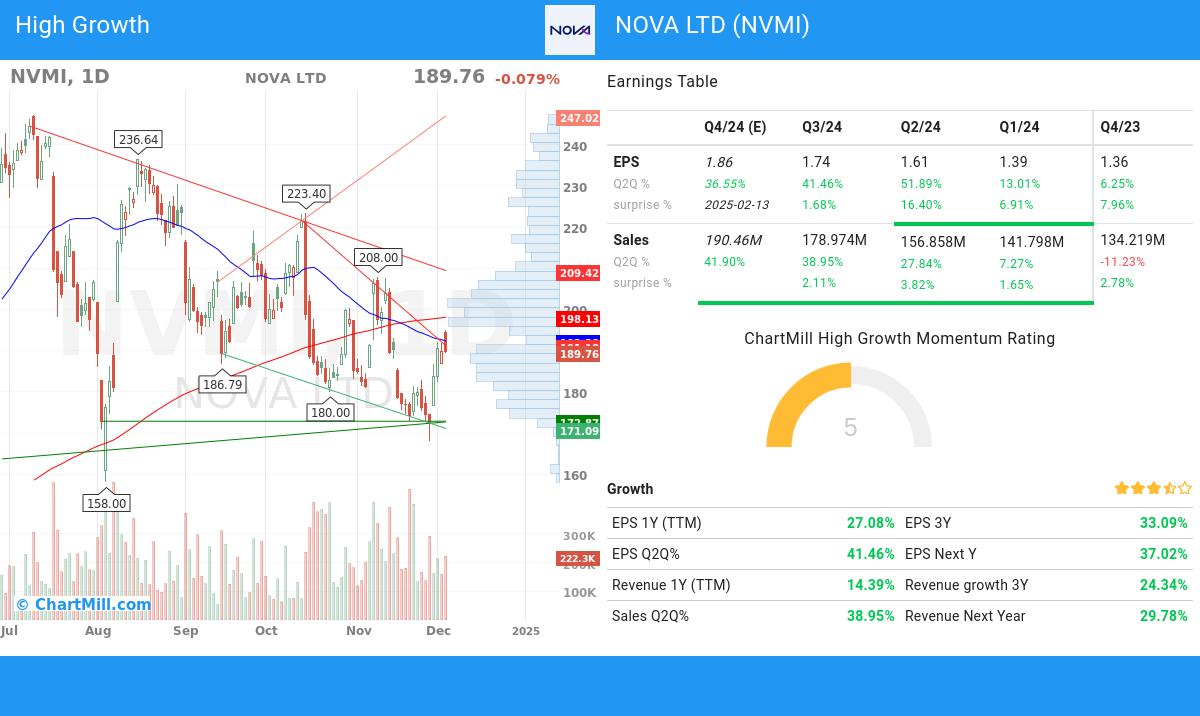
Task: Click the EPS 3Y value 33.09%
Action: pos(1164,523)
